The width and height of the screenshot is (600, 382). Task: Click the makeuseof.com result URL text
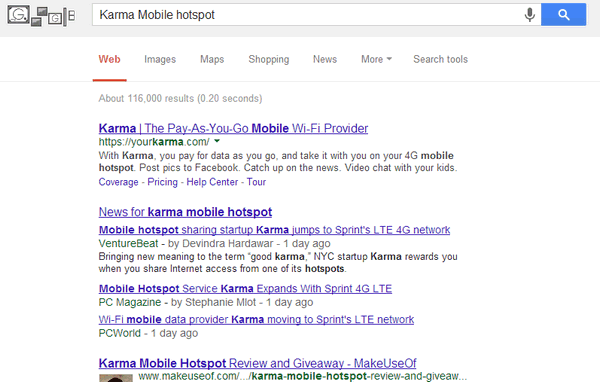[303, 376]
